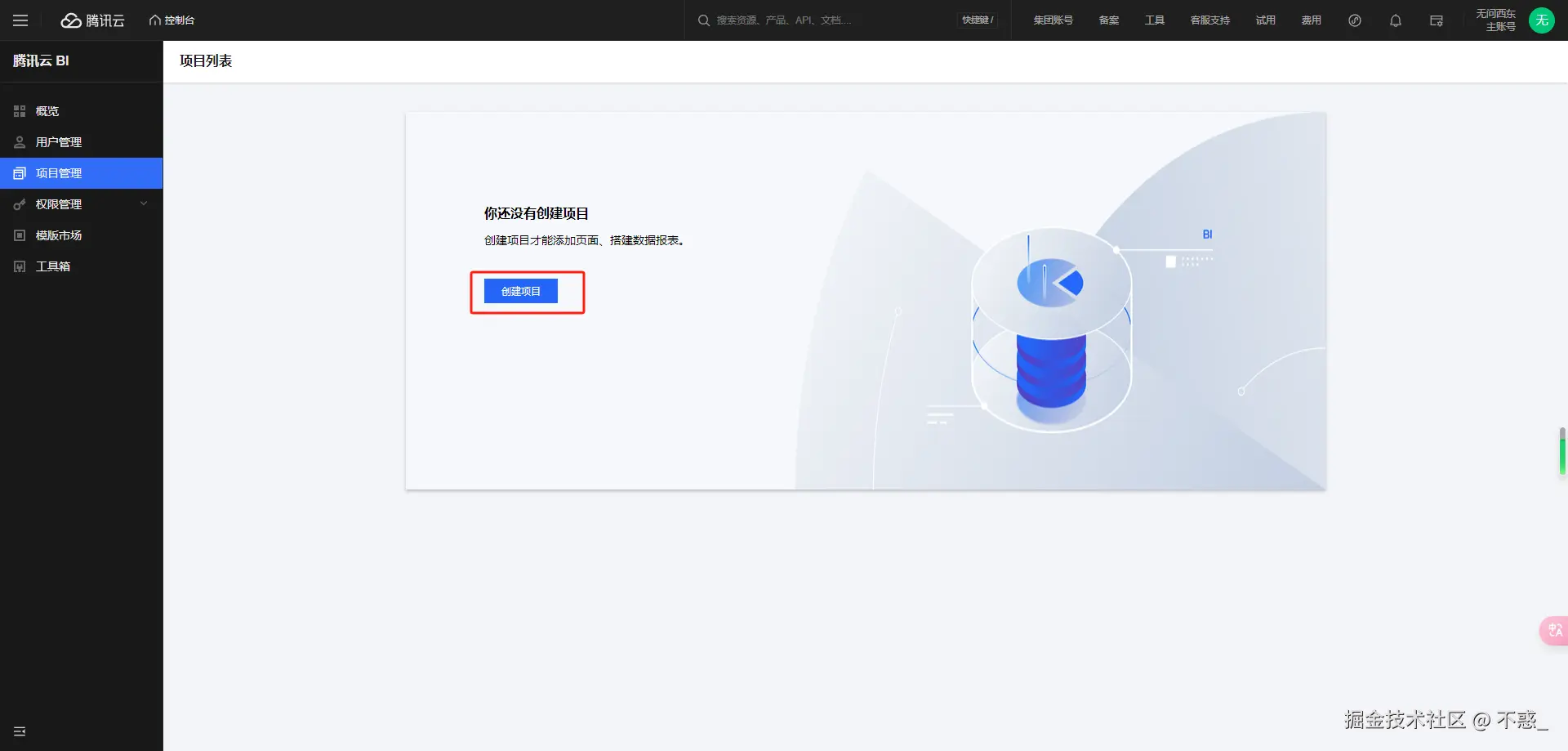This screenshot has height=751, width=1568.
Task: Click the search magnifier icon
Action: point(703,20)
